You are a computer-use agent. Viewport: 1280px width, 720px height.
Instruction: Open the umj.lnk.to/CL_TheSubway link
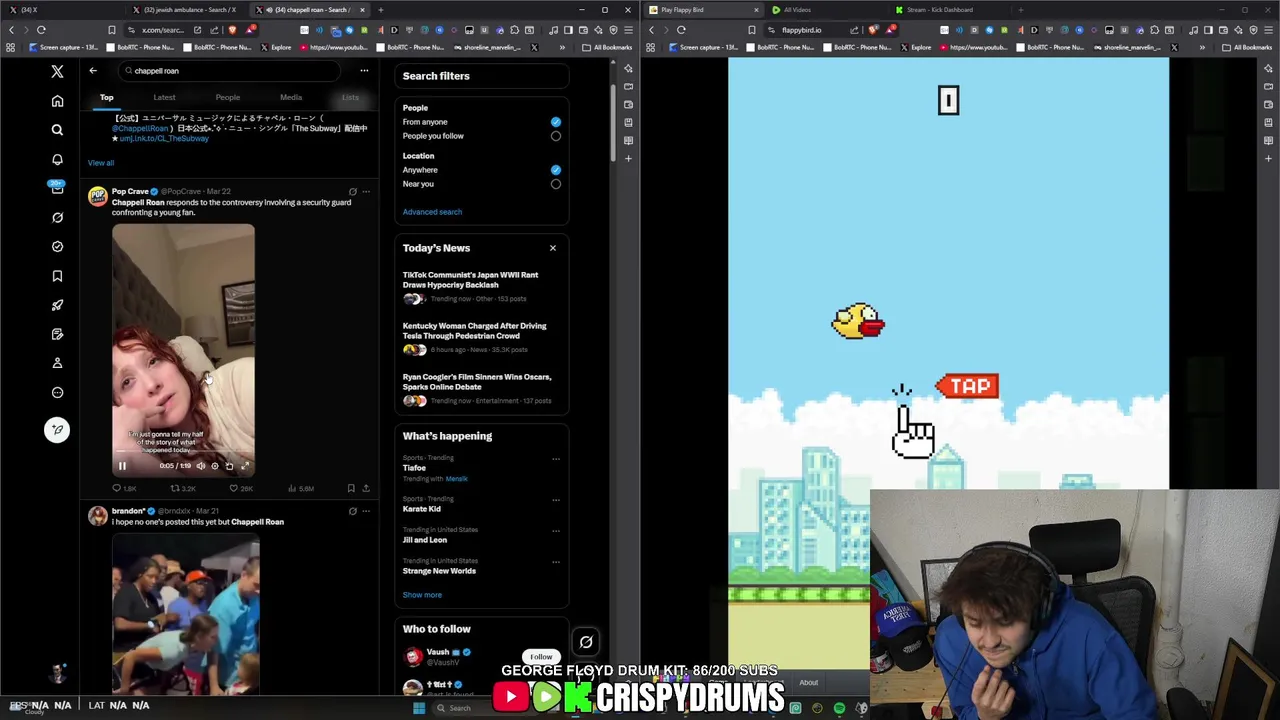164,139
